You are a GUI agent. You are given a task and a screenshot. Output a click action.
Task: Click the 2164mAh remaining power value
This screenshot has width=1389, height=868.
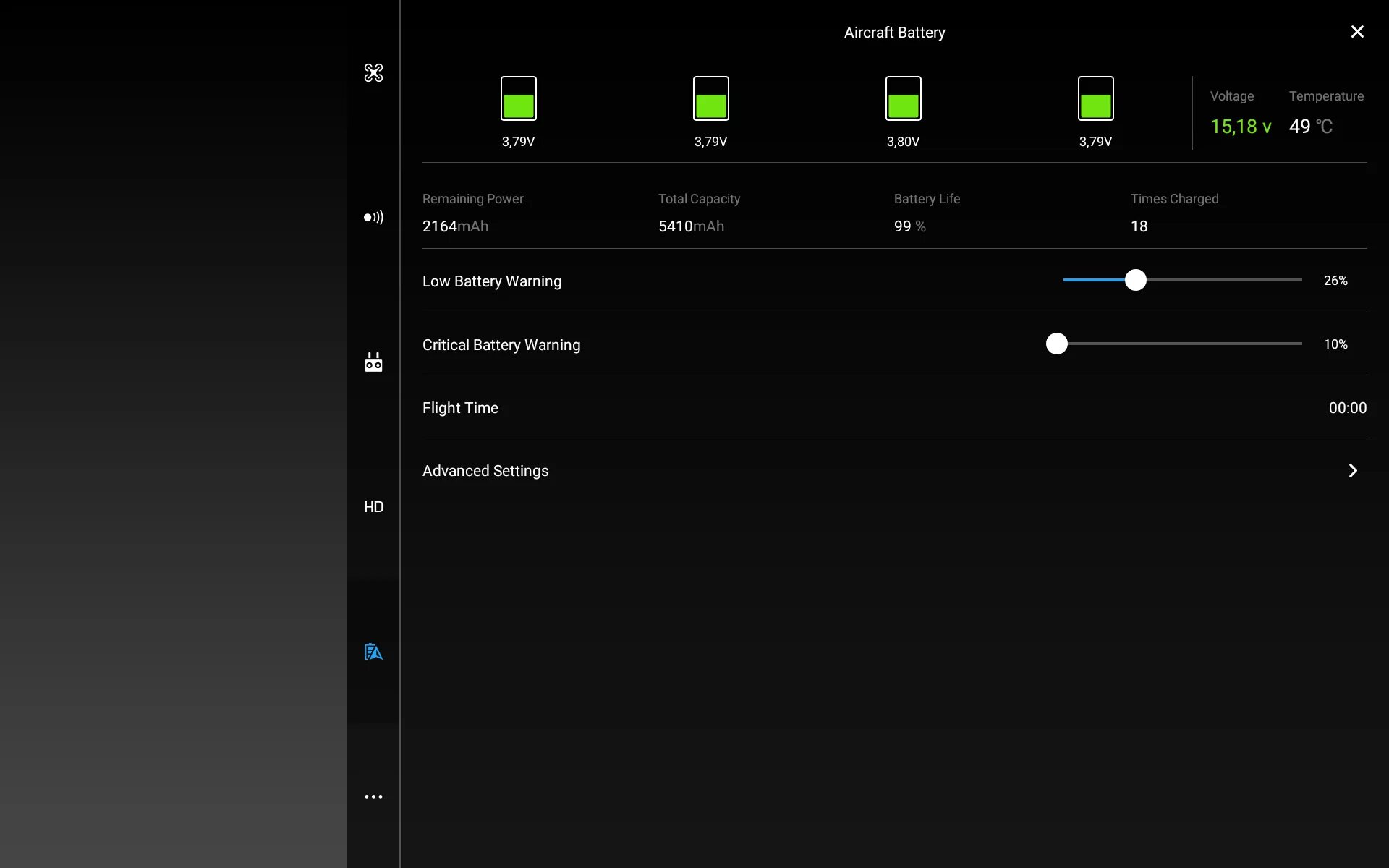pos(455,226)
